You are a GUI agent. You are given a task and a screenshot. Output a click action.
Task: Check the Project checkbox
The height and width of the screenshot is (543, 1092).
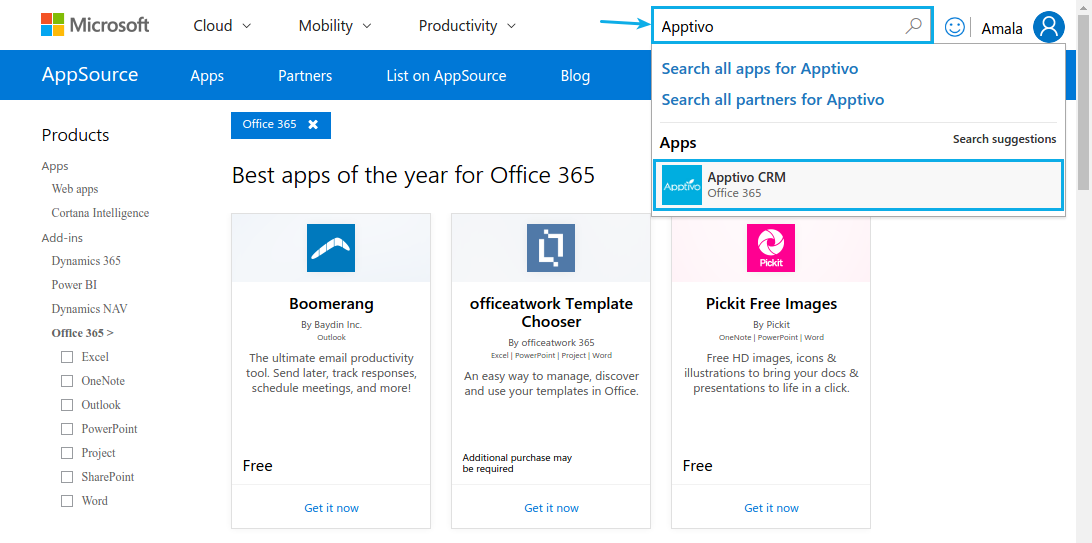[67, 453]
